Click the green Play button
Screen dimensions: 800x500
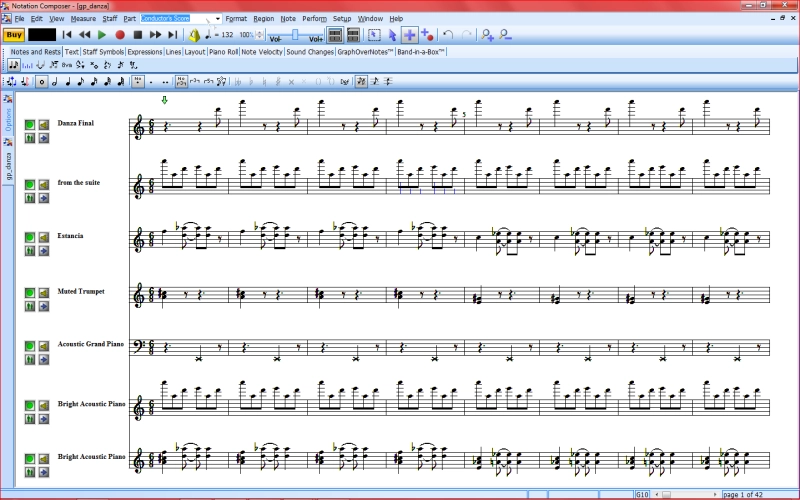[x=102, y=35]
